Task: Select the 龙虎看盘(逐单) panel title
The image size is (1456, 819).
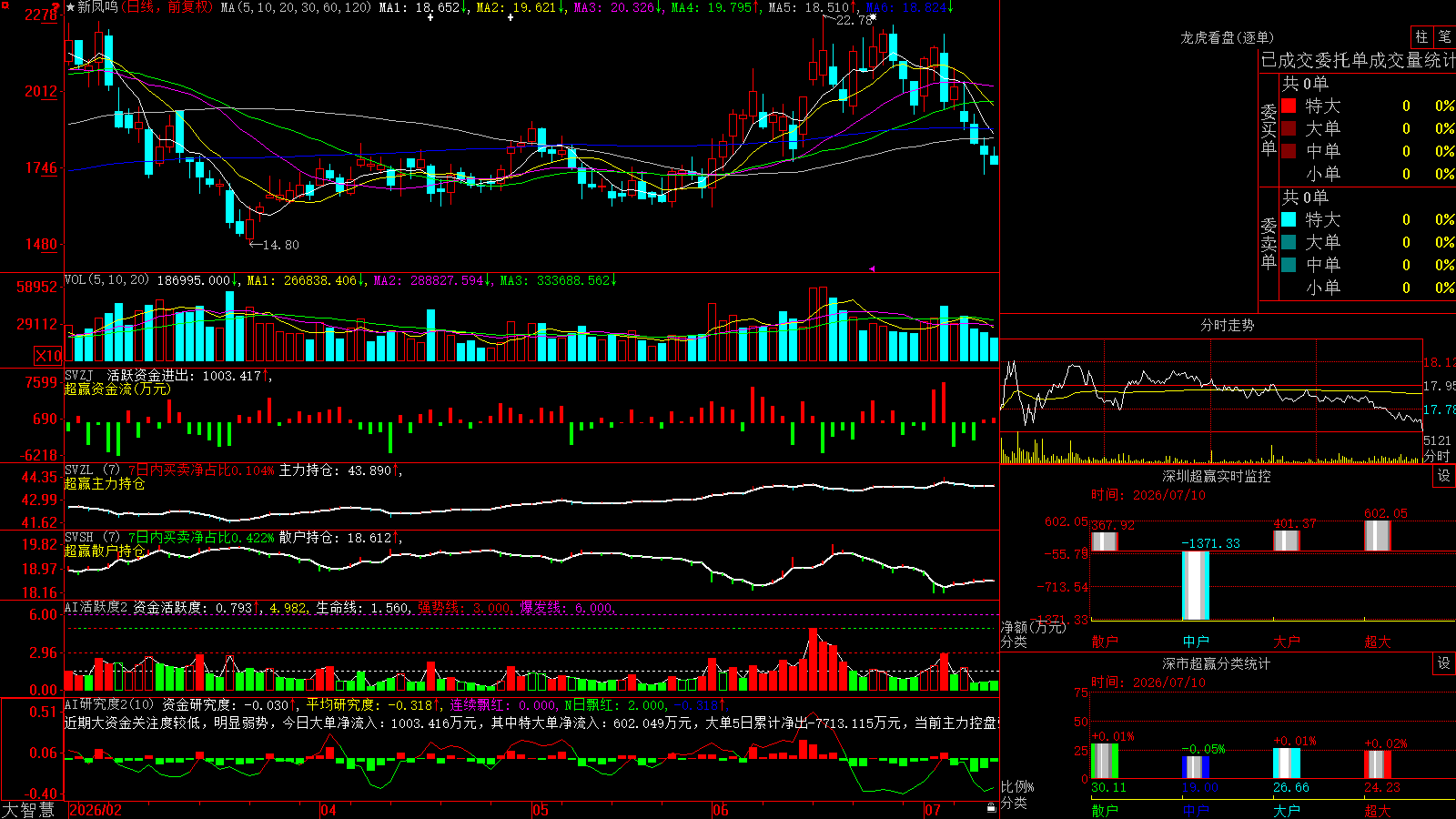Action: tap(1227, 37)
